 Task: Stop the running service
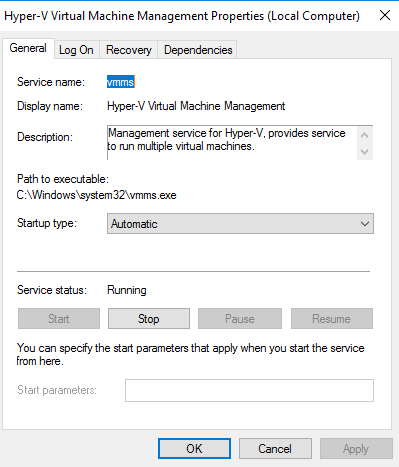pyautogui.click(x=149, y=319)
